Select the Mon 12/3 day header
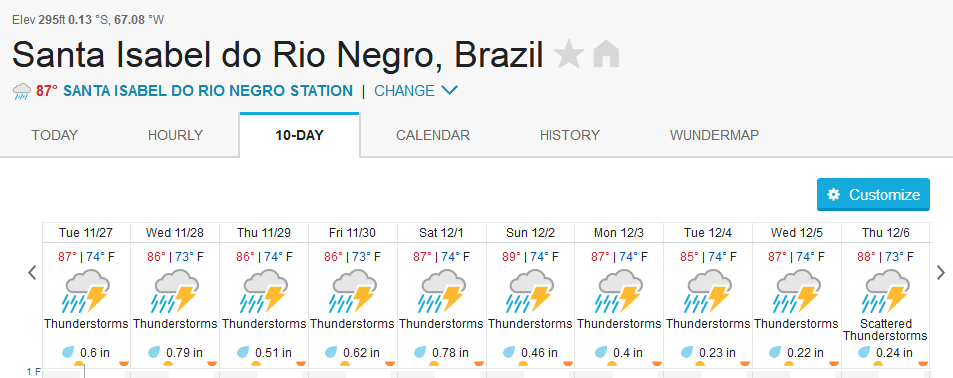 click(x=619, y=233)
